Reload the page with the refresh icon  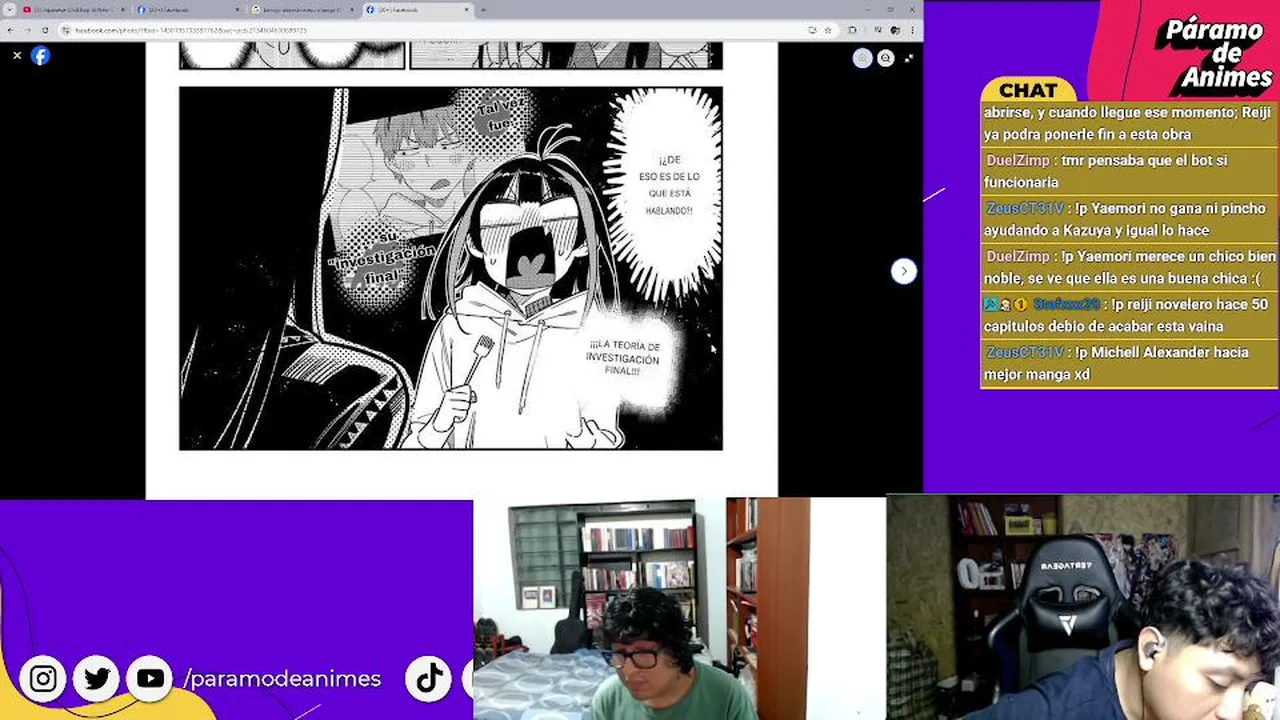pyautogui.click(x=45, y=30)
